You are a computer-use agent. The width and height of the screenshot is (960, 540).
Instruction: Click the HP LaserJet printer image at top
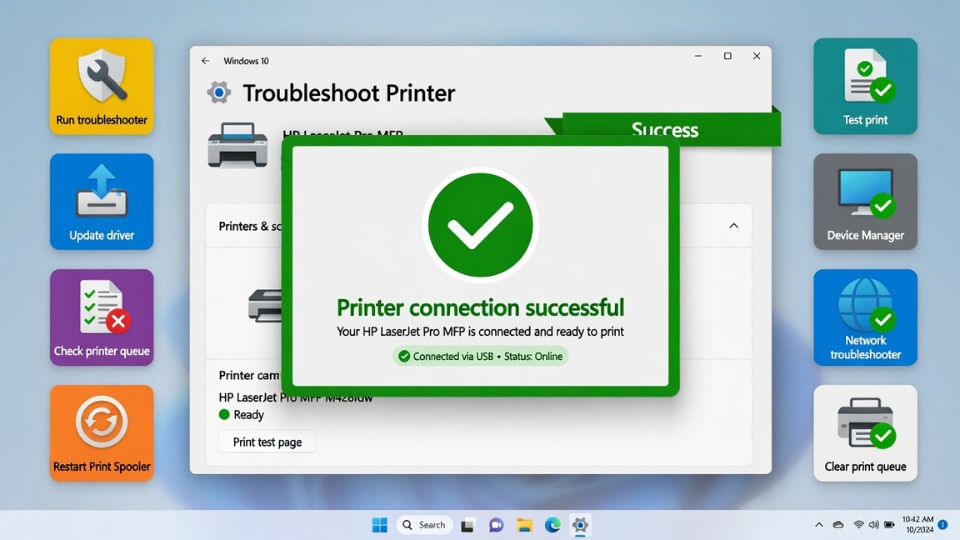pos(238,145)
